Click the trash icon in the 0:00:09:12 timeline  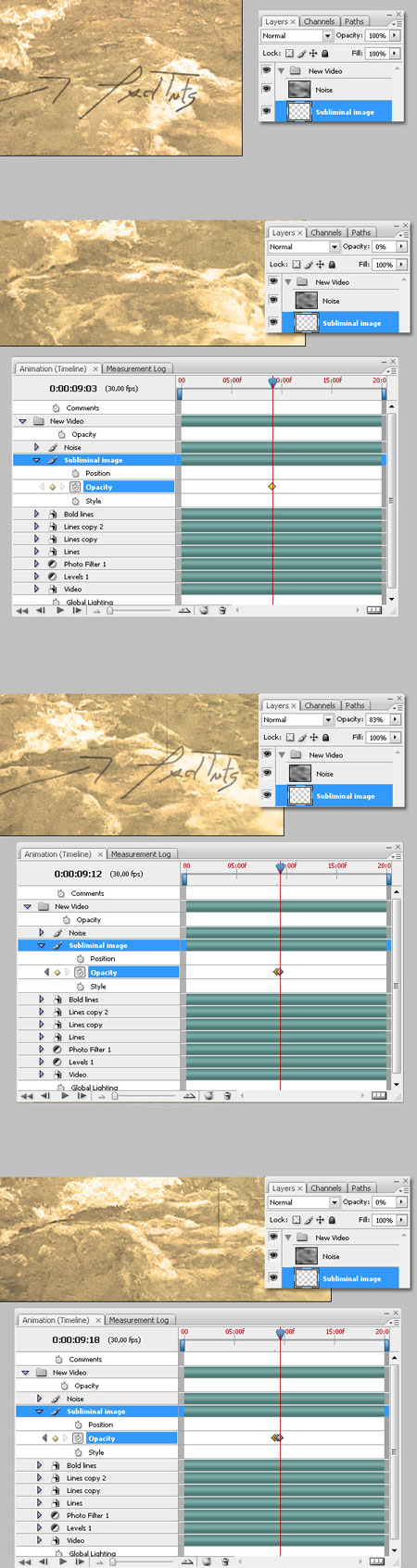[227, 1095]
